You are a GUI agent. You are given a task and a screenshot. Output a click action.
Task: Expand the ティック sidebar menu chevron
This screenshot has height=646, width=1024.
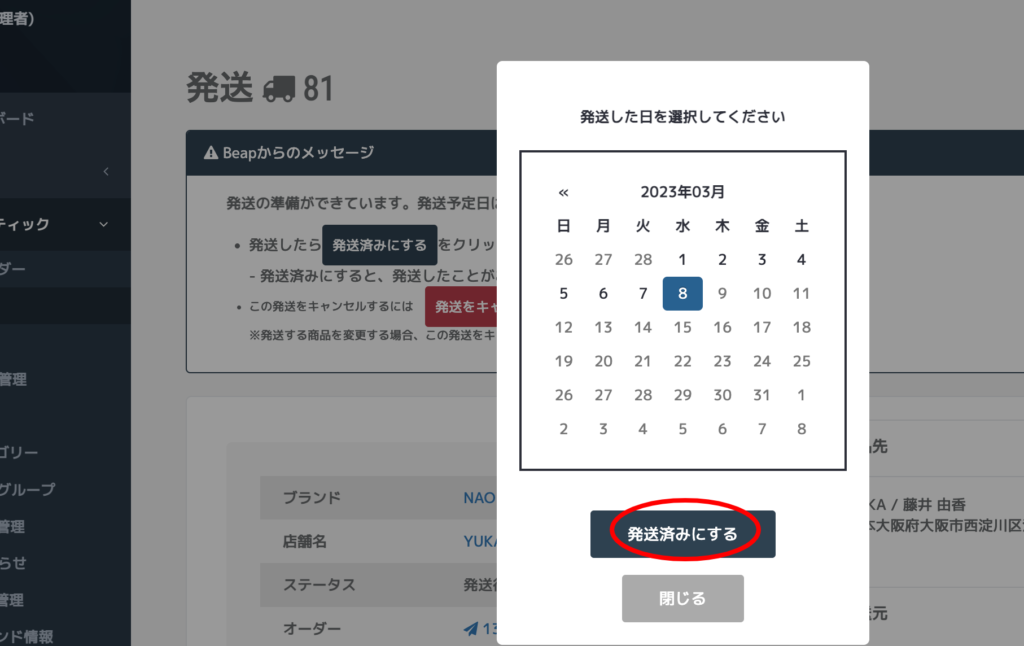click(x=104, y=225)
